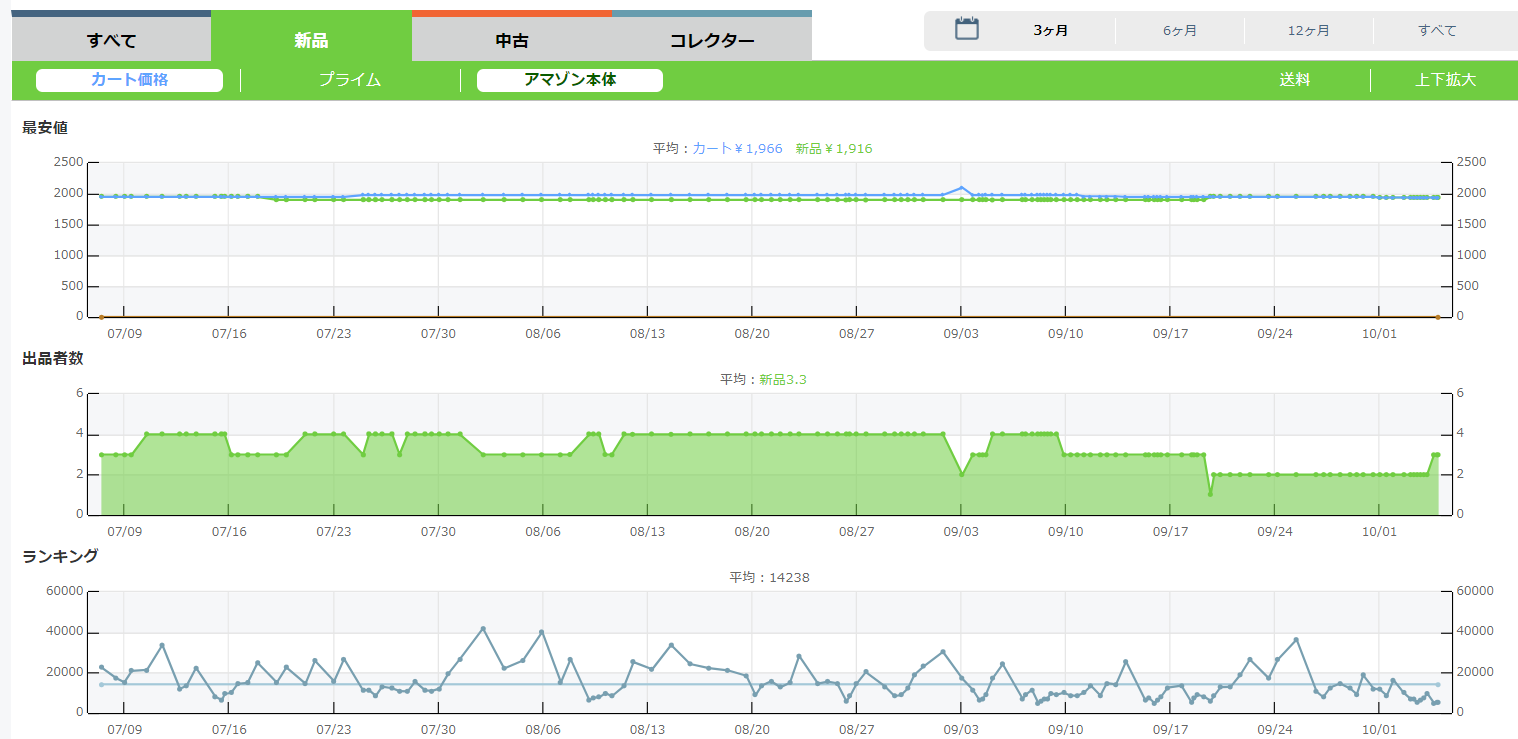Toggle the カート価格 filter
The width and height of the screenshot is (1518, 739).
[129, 80]
